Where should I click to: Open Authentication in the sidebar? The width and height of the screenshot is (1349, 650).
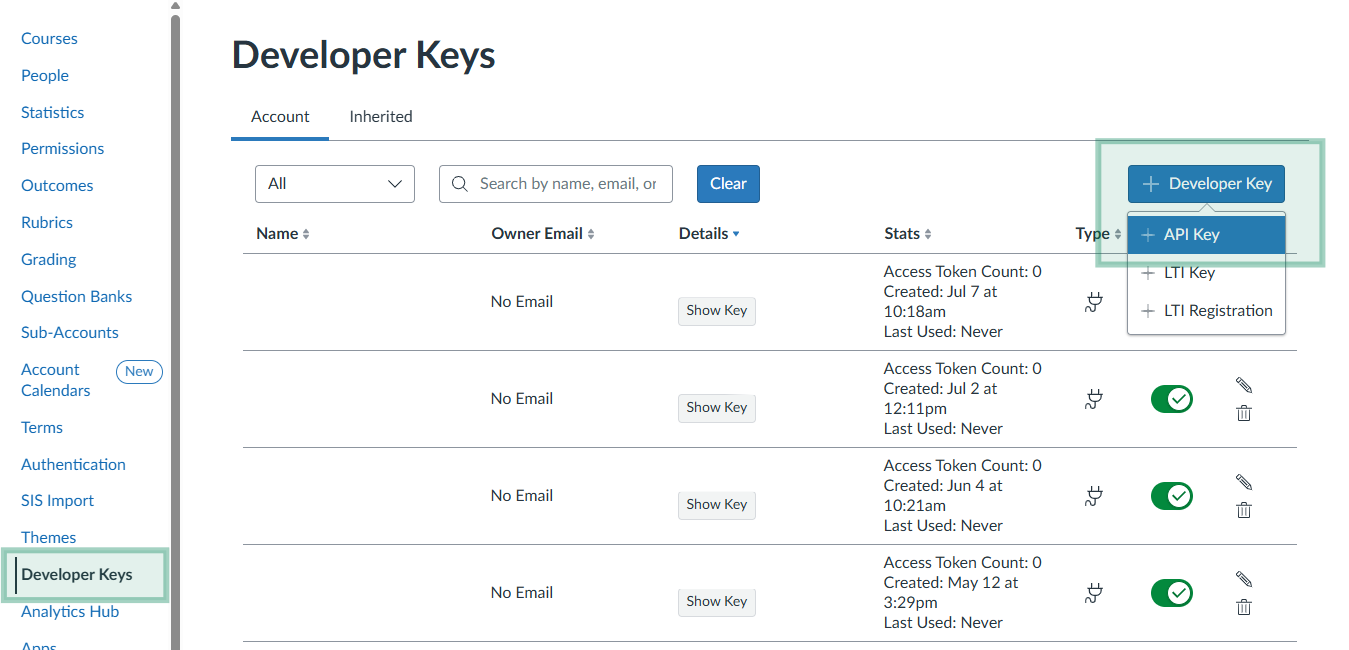[73, 465]
